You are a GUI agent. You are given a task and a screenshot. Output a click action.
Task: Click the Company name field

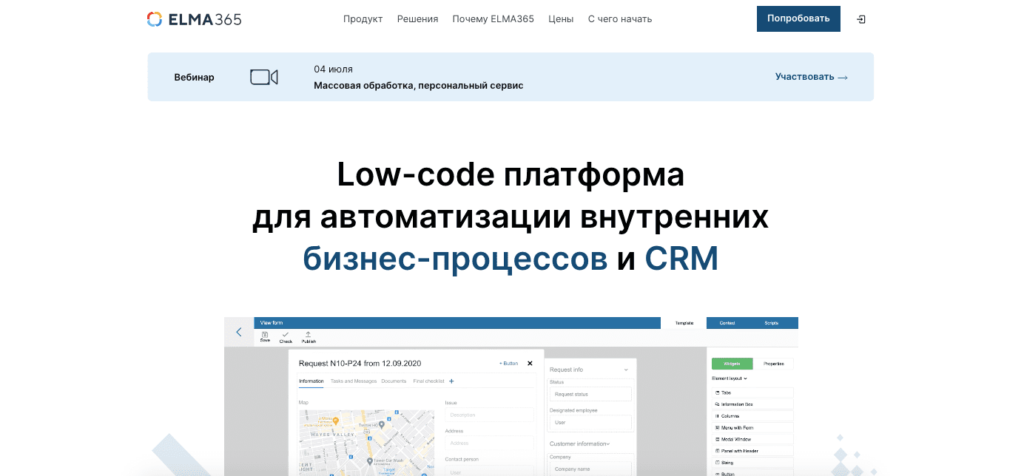[x=590, y=469]
